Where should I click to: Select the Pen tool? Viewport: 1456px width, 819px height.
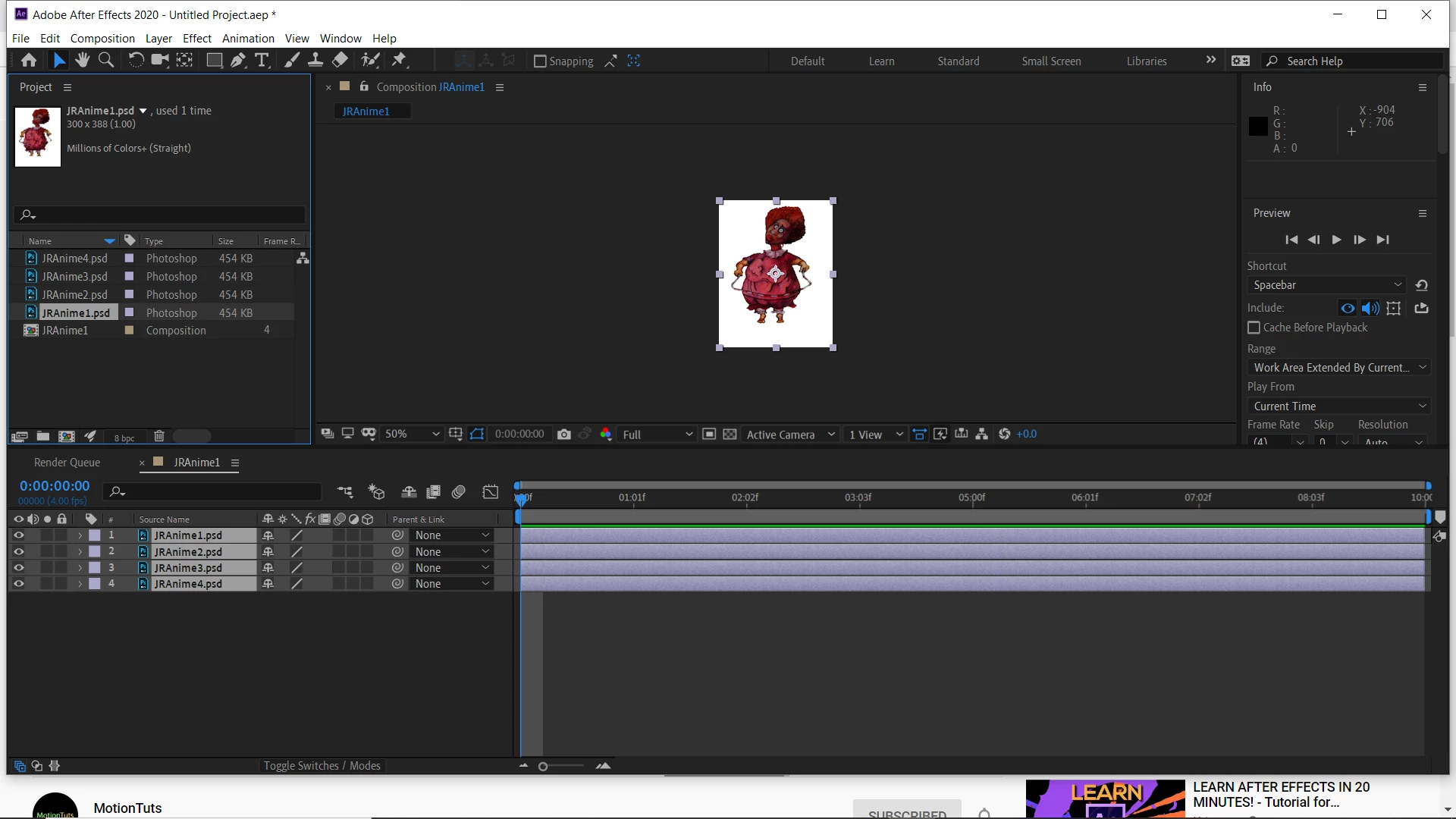(238, 61)
